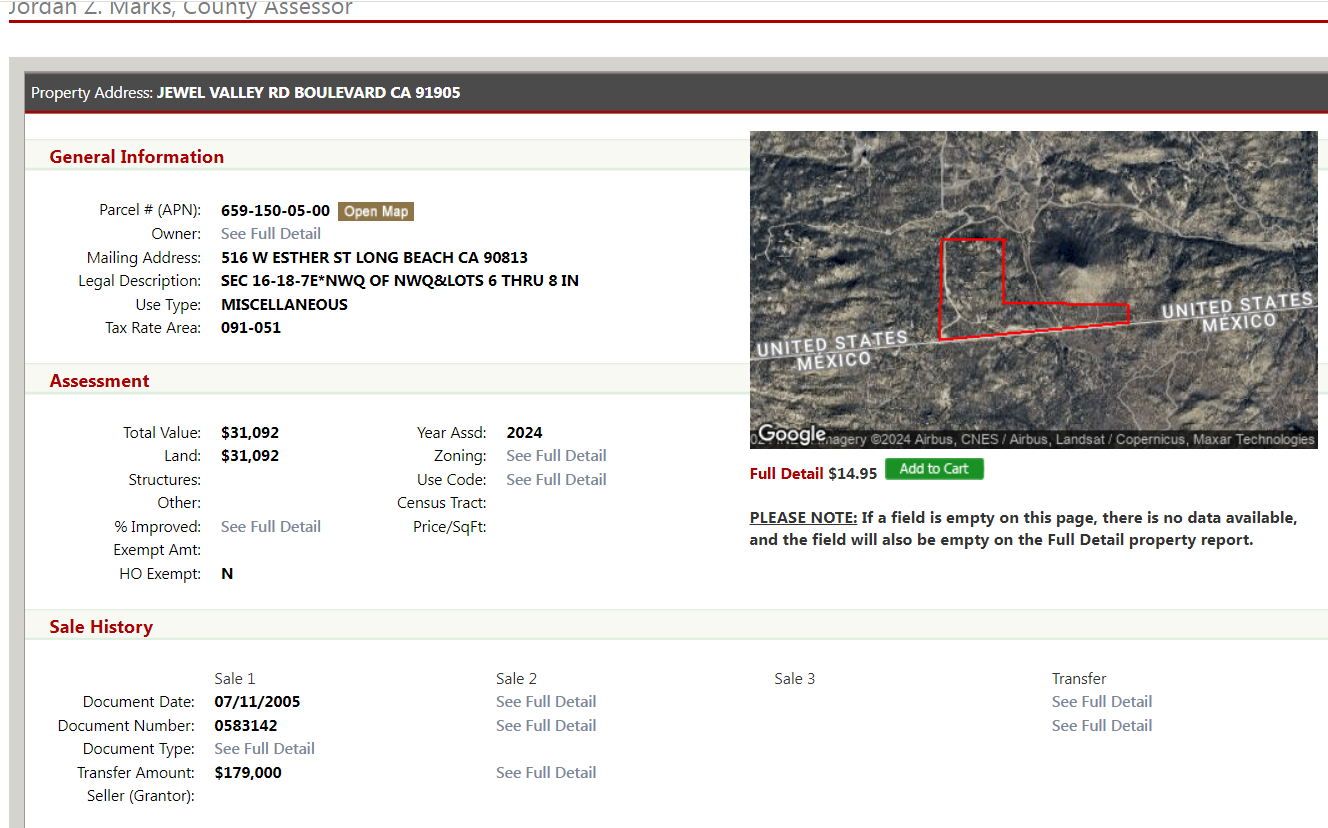This screenshot has height=828, width=1328.
Task: Click the MISCELLANEOUS use type value
Action: pyautogui.click(x=284, y=305)
